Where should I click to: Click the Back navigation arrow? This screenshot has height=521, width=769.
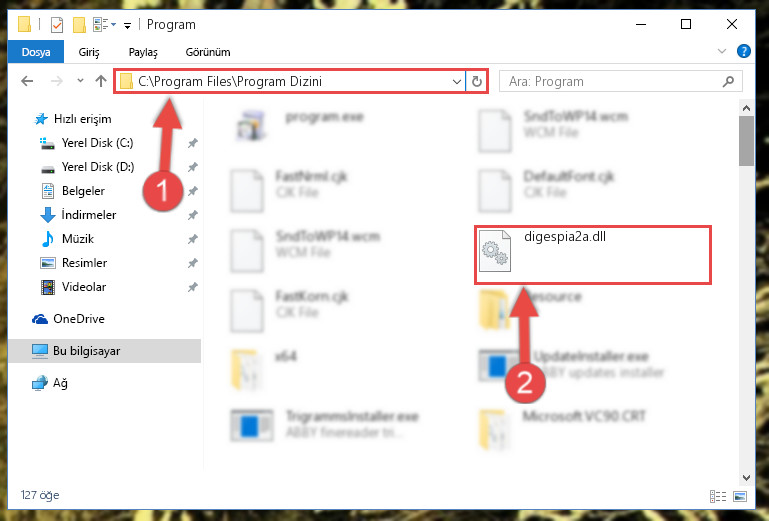pyautogui.click(x=27, y=81)
